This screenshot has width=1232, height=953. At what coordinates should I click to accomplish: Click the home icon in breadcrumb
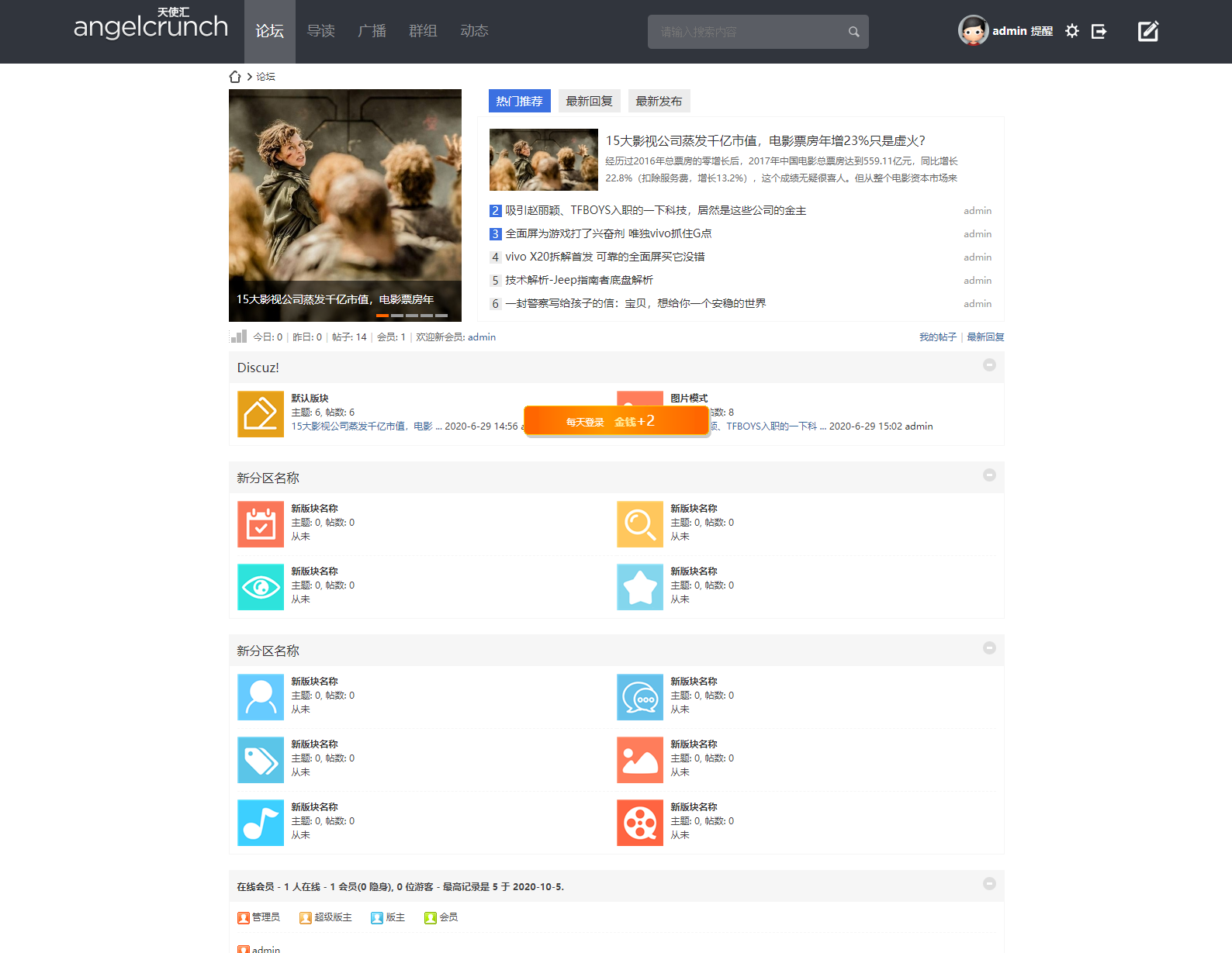pyautogui.click(x=235, y=77)
